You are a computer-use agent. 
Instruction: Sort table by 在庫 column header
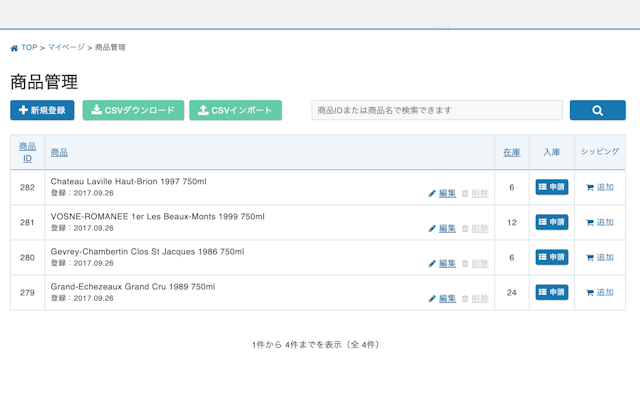click(511, 152)
